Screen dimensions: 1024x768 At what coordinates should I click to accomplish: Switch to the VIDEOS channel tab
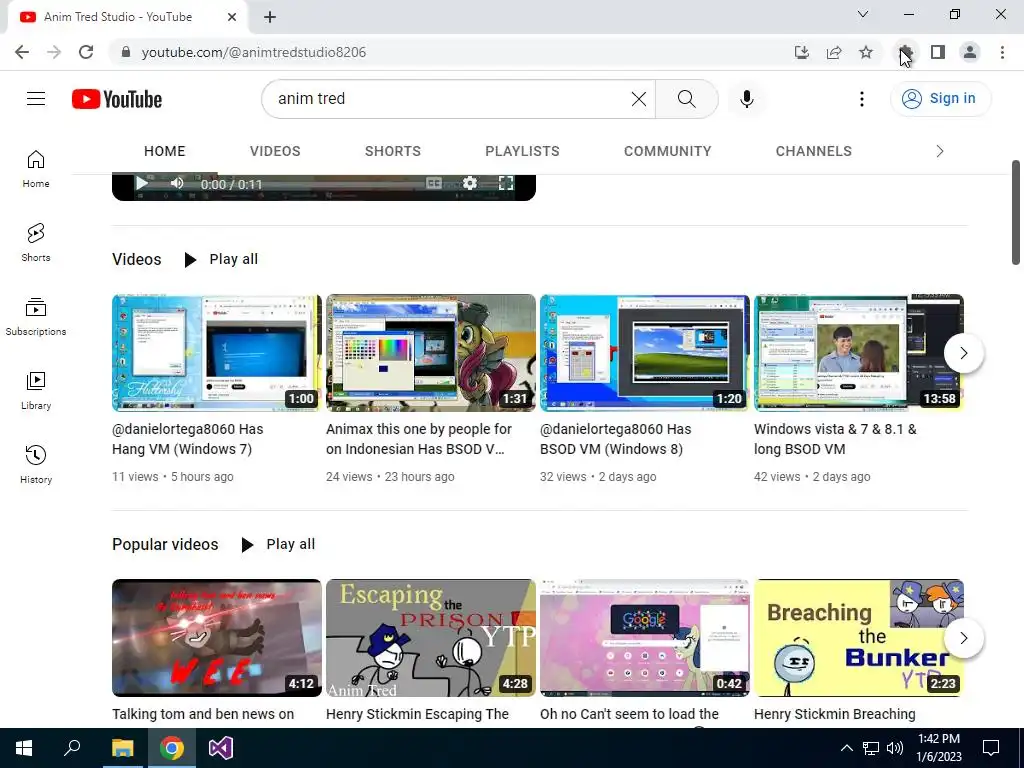(x=275, y=151)
